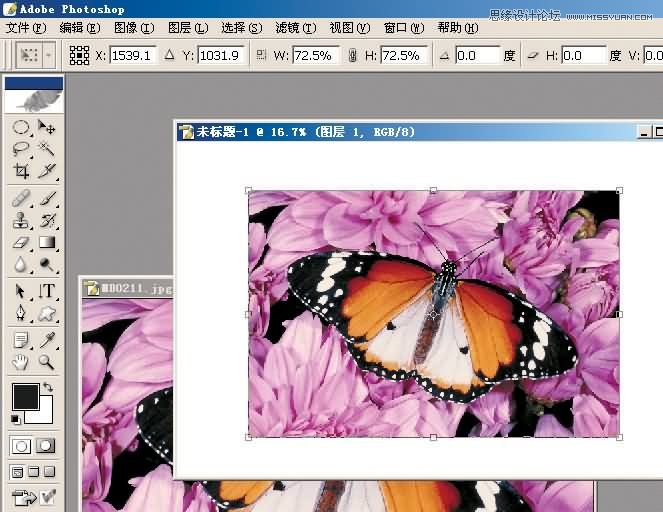This screenshot has height=512, width=663.
Task: Choose Full Screen with menu bar mode
Action: (x=33, y=472)
